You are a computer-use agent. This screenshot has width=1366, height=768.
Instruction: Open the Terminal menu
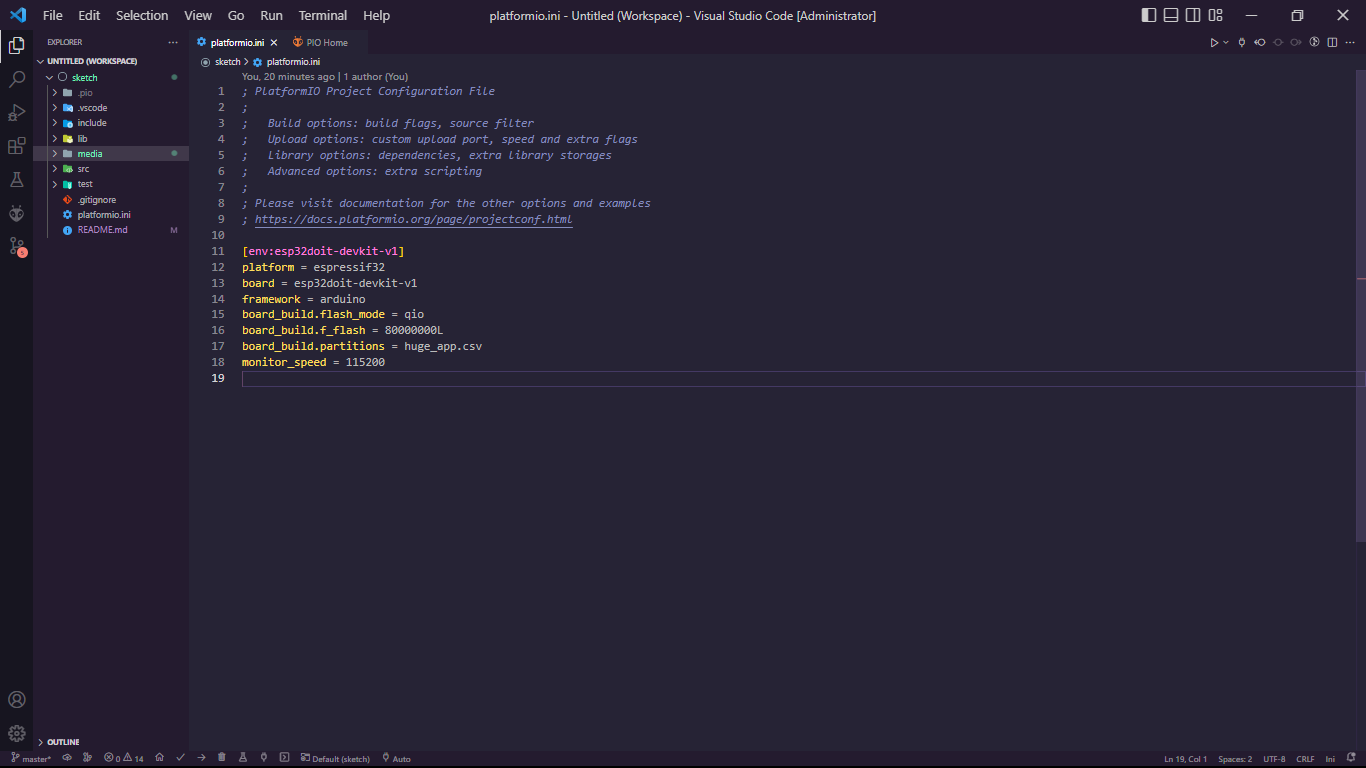pyautogui.click(x=323, y=15)
